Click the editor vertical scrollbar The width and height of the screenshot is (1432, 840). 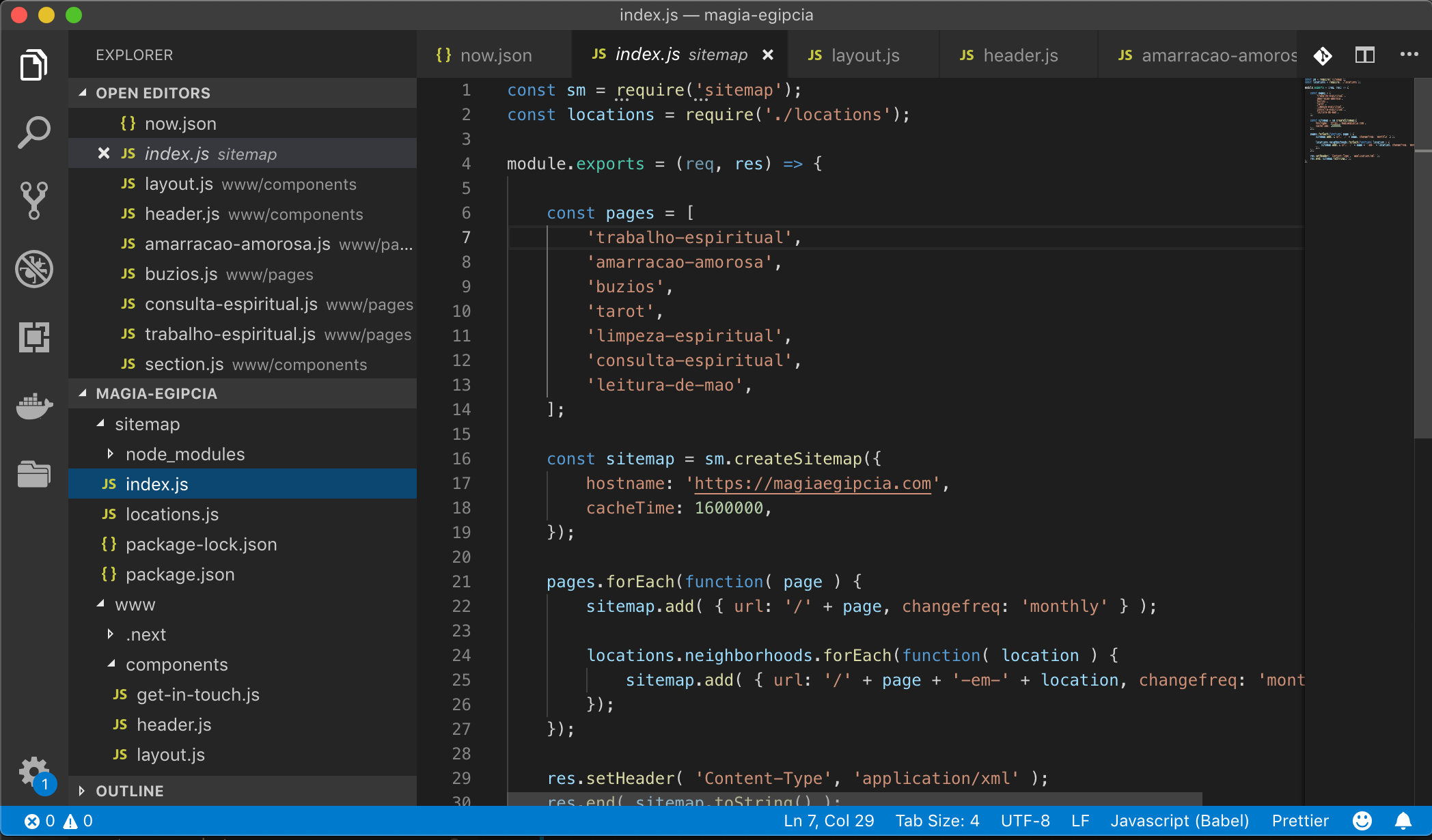[1422, 260]
